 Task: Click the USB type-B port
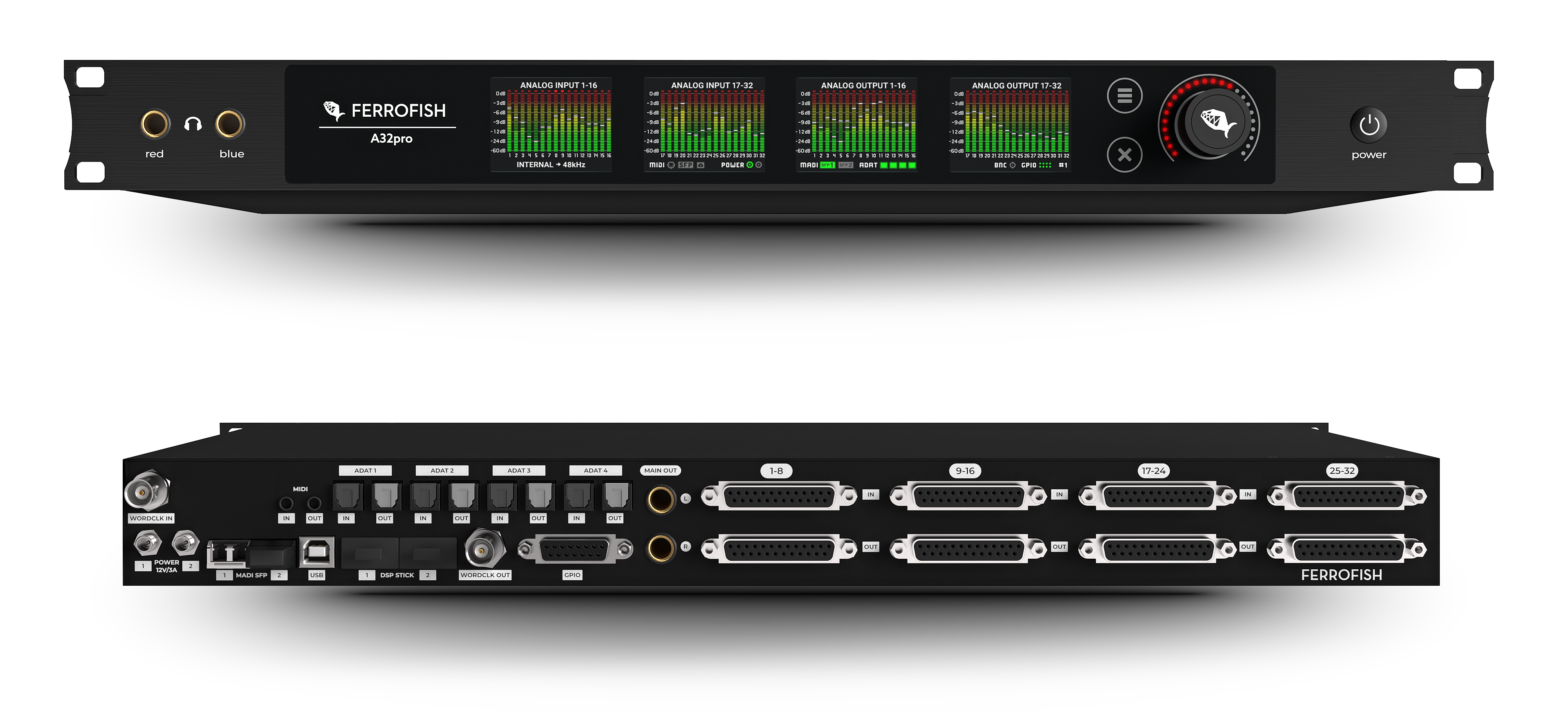point(317,552)
